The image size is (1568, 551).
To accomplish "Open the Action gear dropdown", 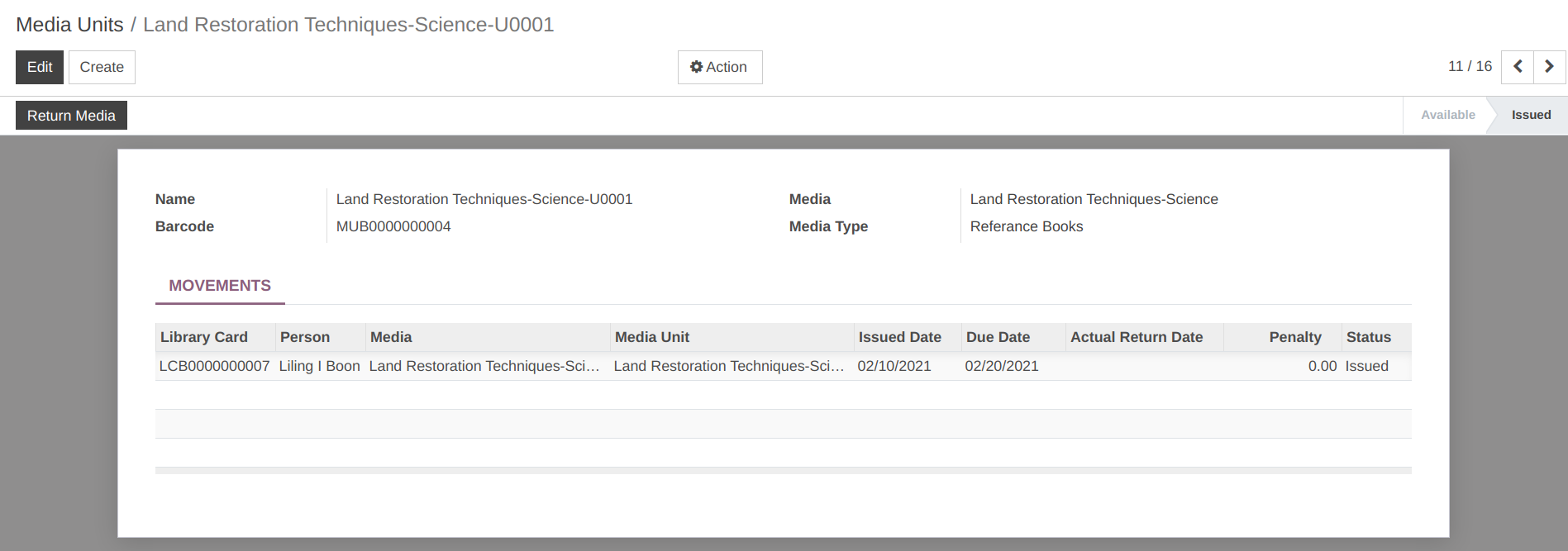I will click(720, 67).
